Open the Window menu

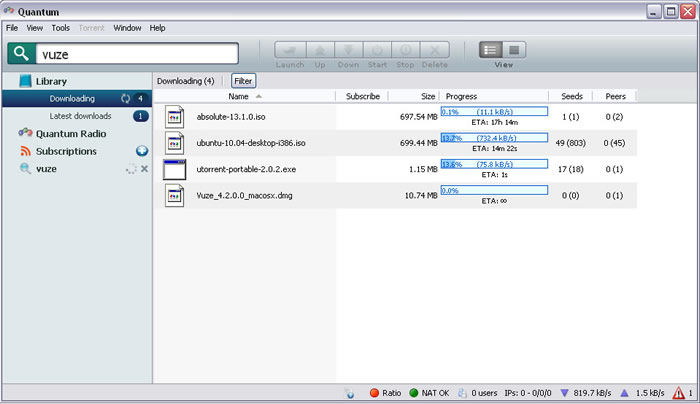pyautogui.click(x=127, y=28)
